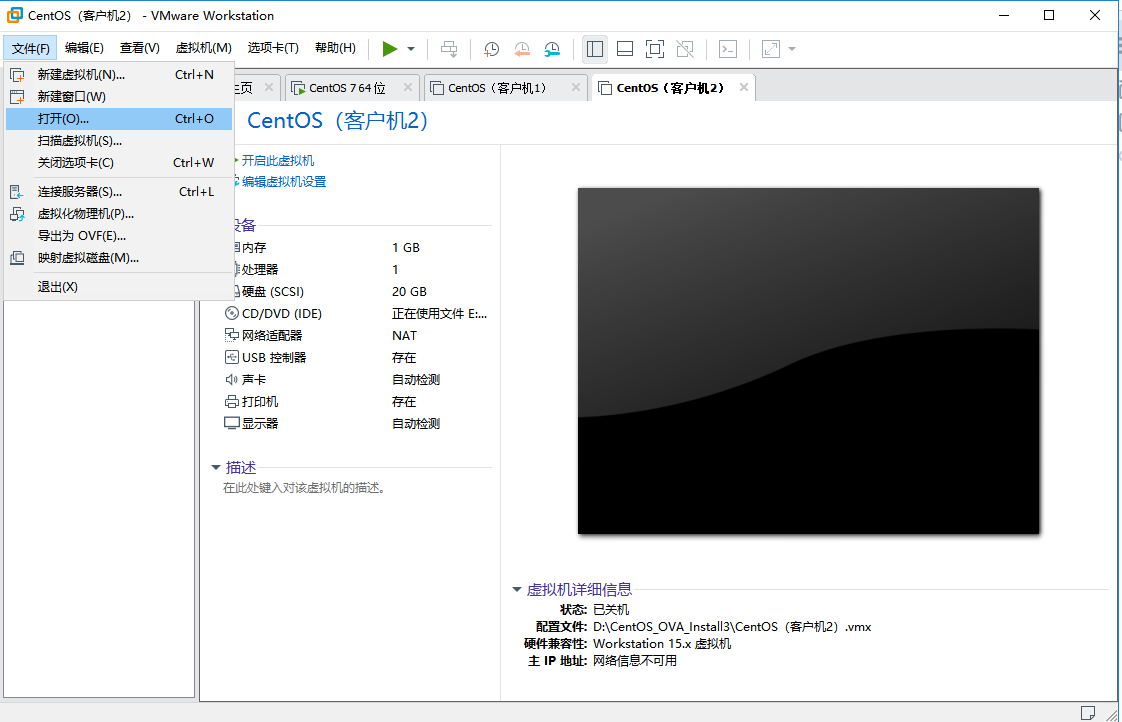Toggle the library sidebar view icon
1122x722 pixels.
pyautogui.click(x=595, y=49)
